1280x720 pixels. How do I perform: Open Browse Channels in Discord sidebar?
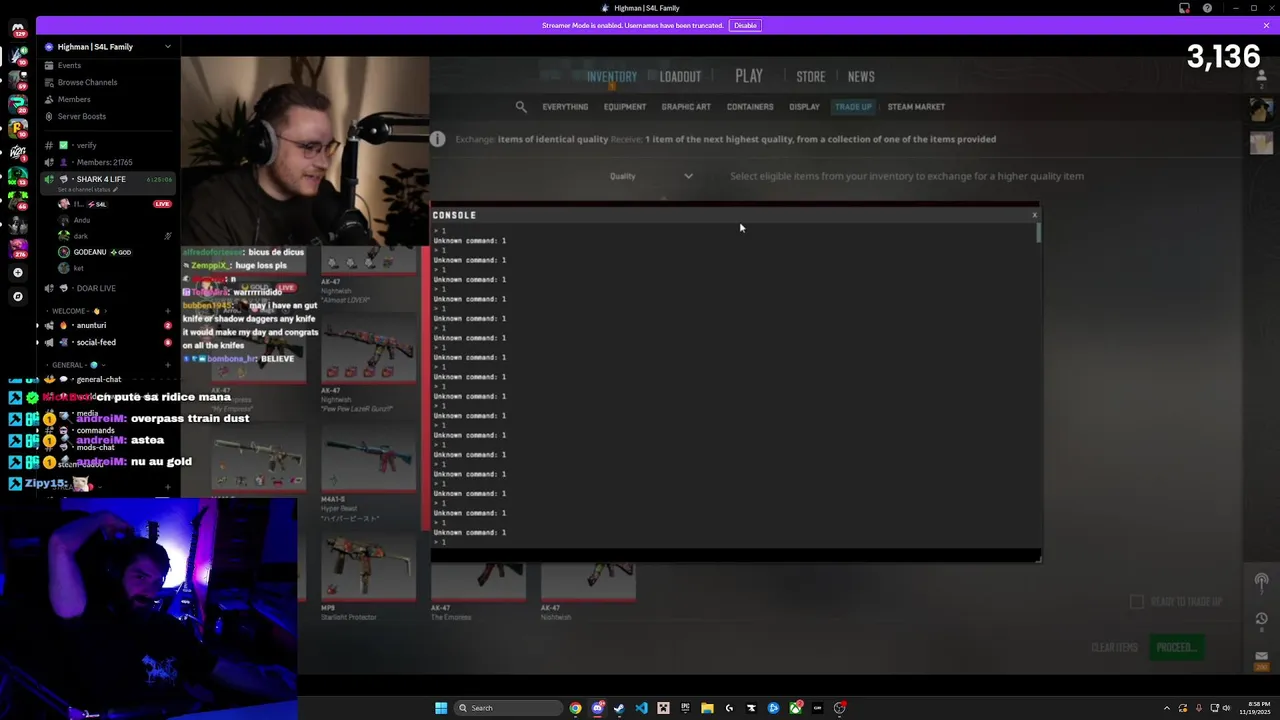(x=106, y=82)
